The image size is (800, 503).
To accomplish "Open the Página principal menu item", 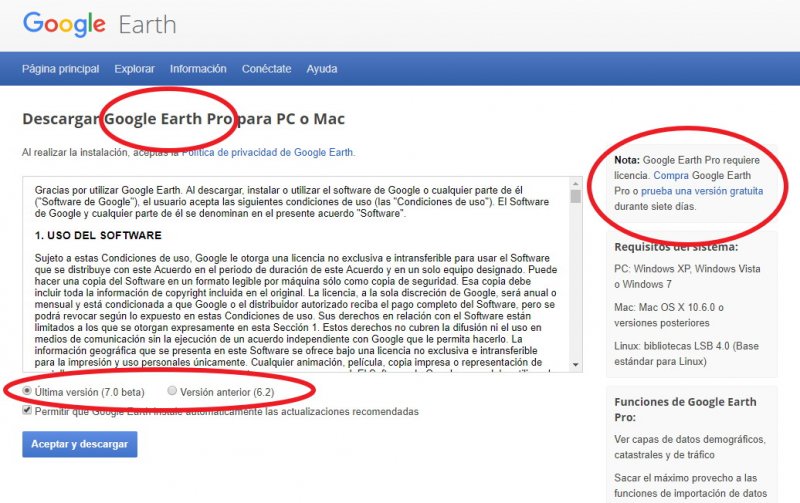I will click(60, 69).
